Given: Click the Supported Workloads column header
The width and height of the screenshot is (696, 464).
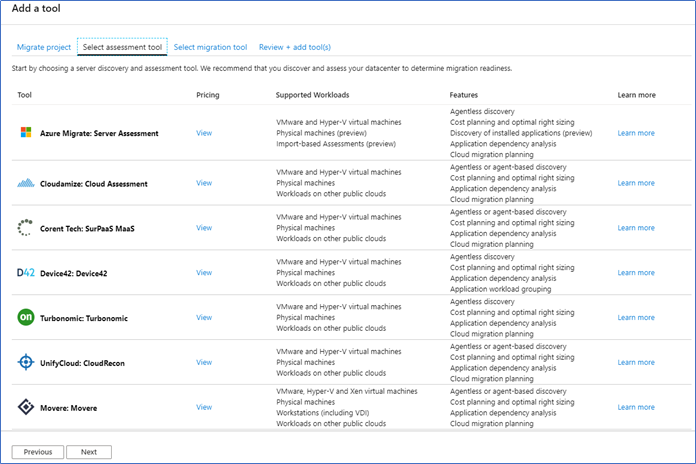Looking at the screenshot, I should 312,95.
